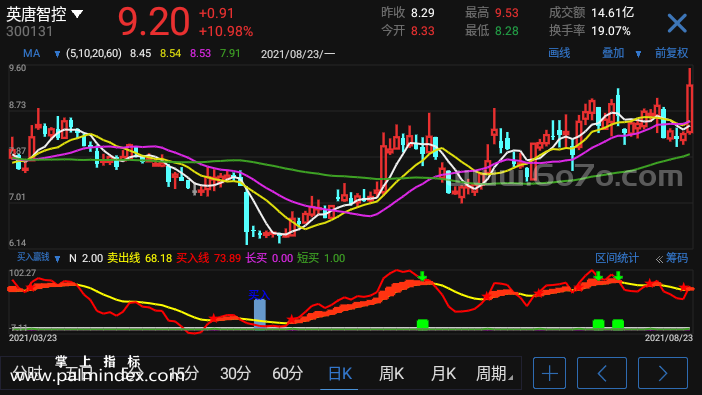Screen dimensions: 702x395
Task: Close the chart with the blue X
Action: point(676,23)
